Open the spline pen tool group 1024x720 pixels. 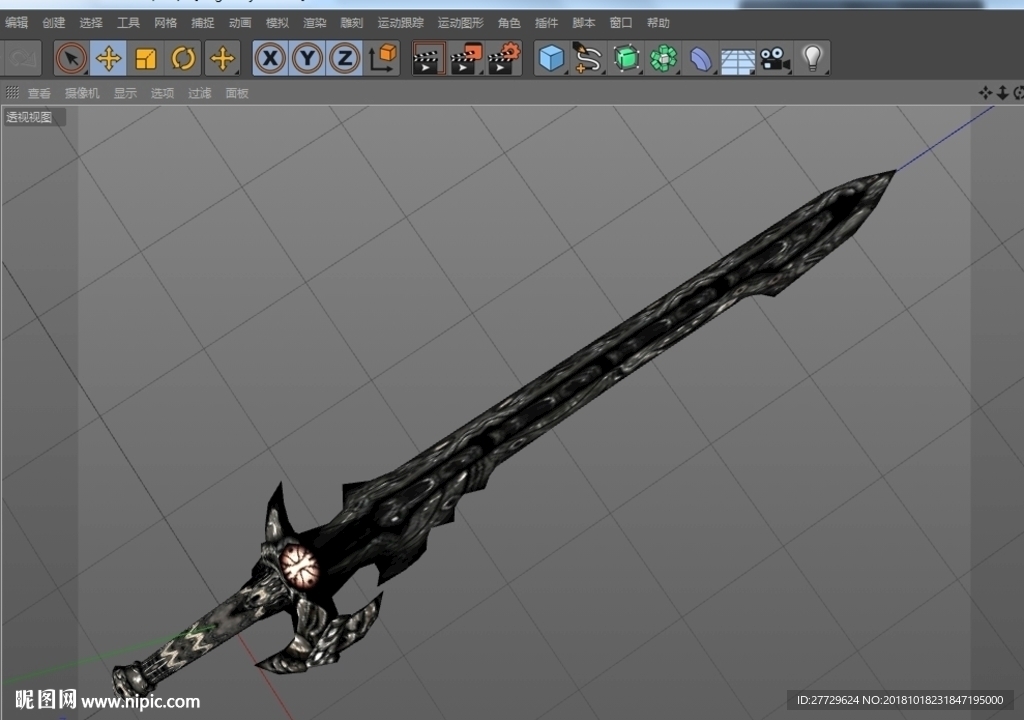click(588, 59)
